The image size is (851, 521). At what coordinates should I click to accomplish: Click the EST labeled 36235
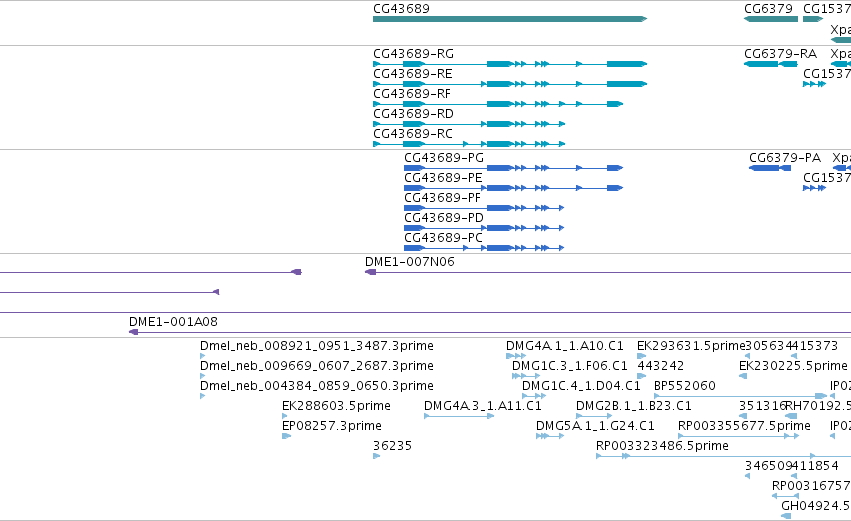point(392,446)
